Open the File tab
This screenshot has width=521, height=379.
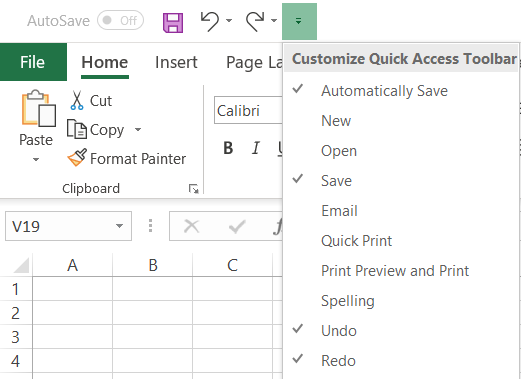click(33, 62)
